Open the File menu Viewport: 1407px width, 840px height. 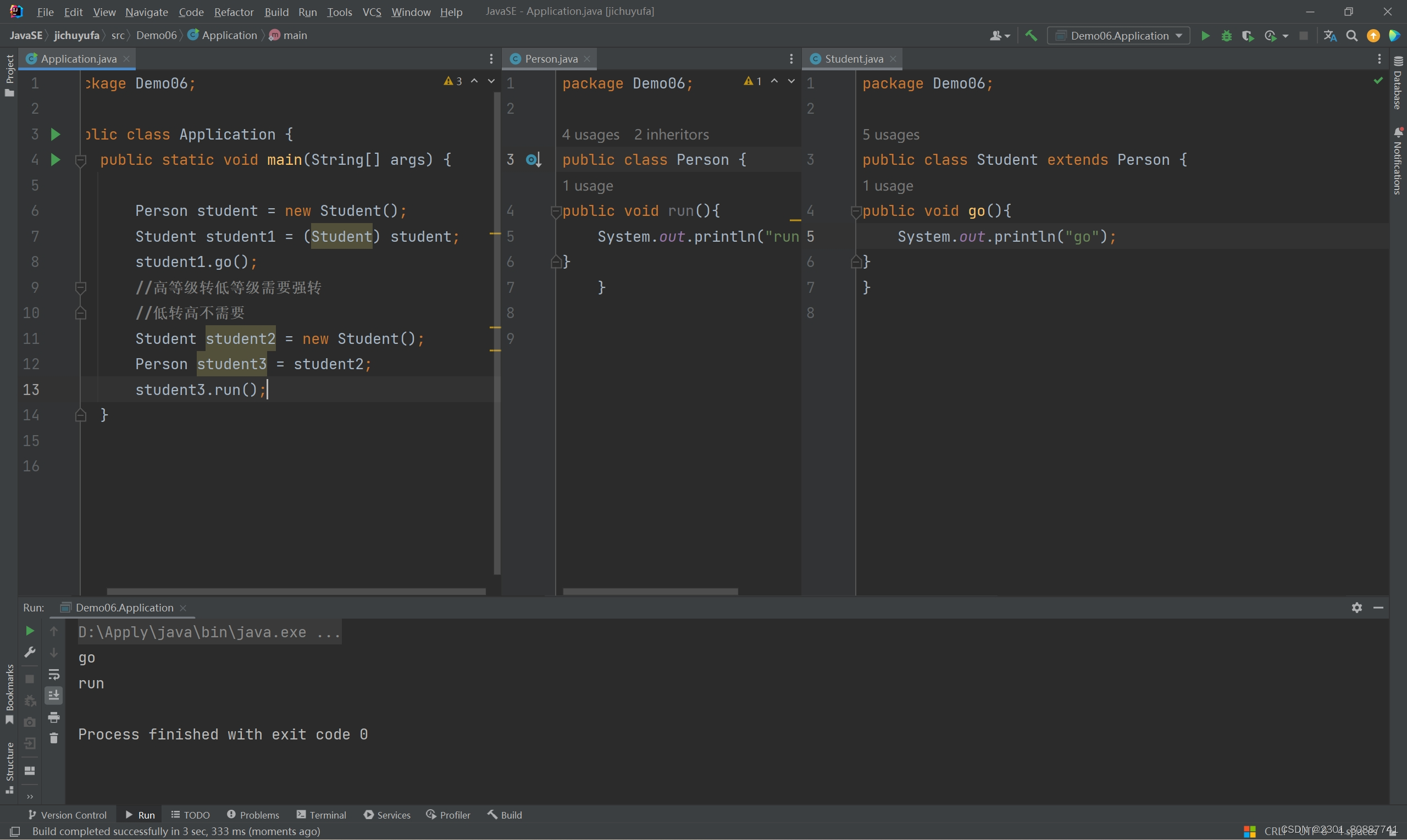point(45,12)
